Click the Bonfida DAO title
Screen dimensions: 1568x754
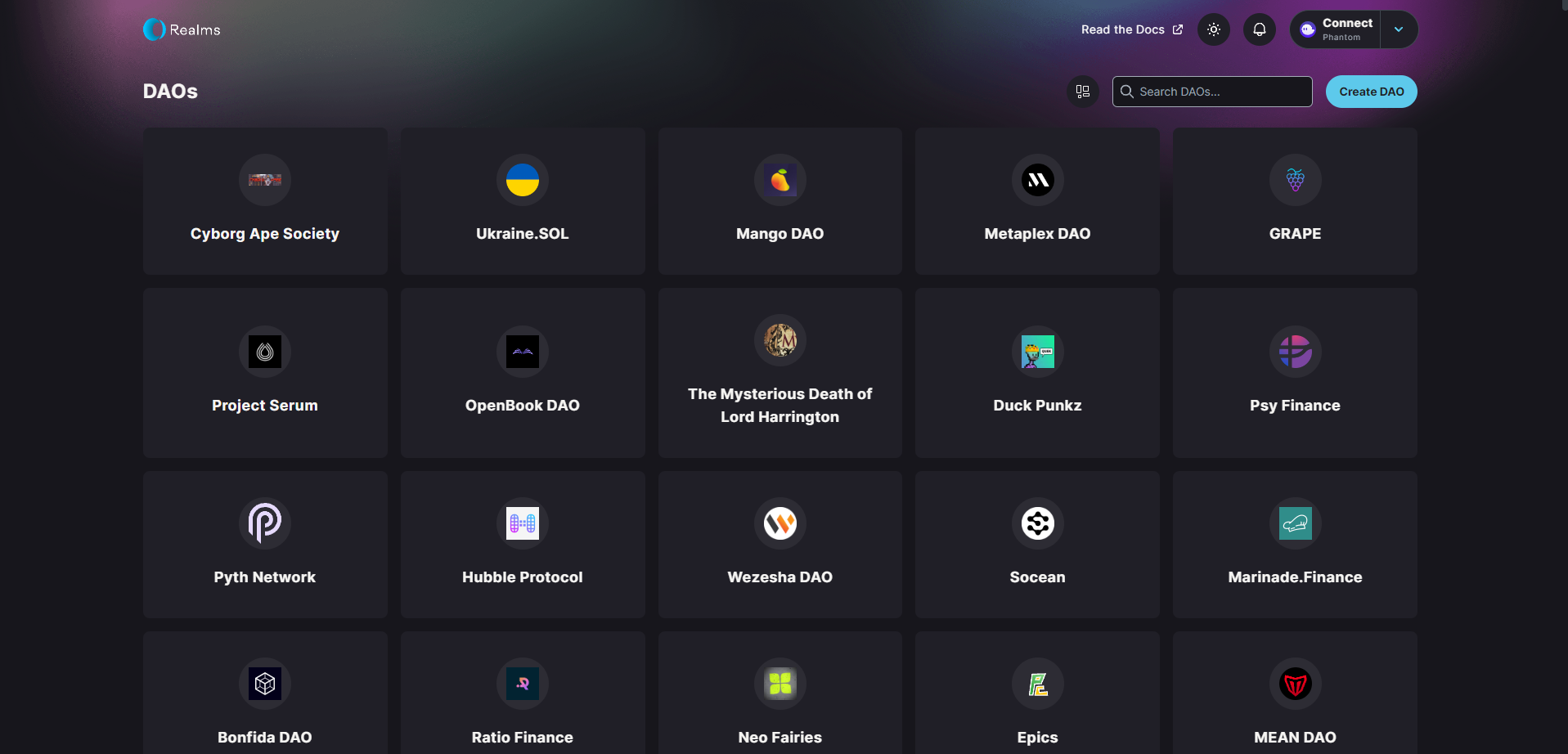(x=265, y=738)
